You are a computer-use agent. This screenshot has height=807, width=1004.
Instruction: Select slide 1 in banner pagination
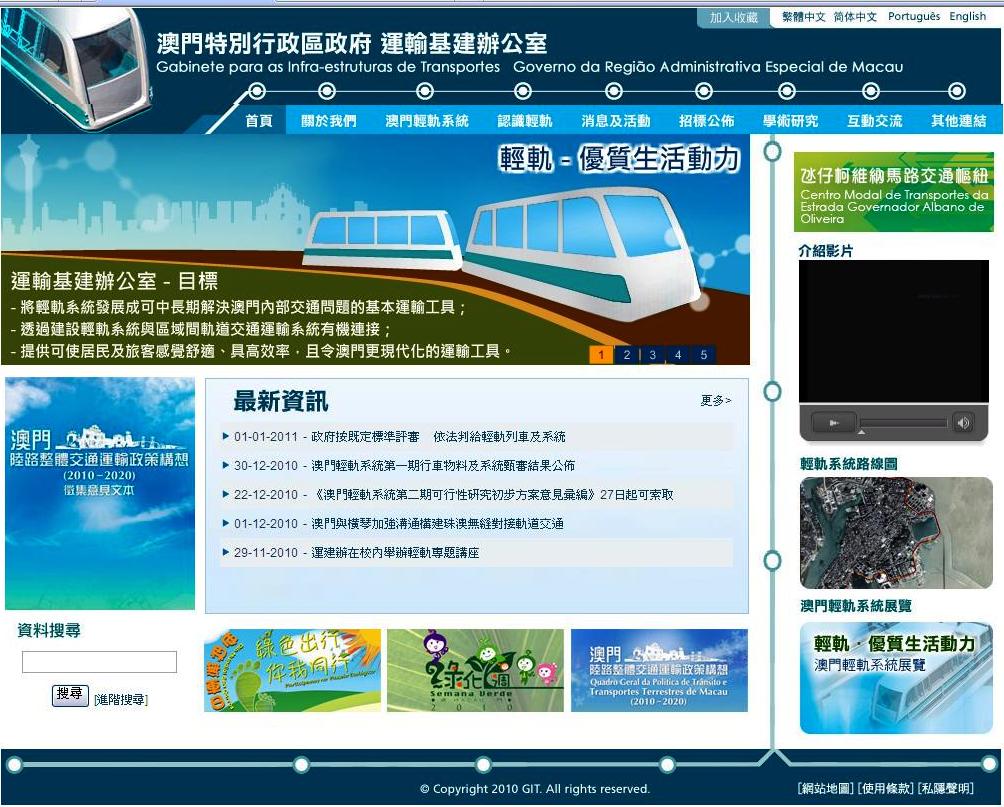(x=601, y=355)
